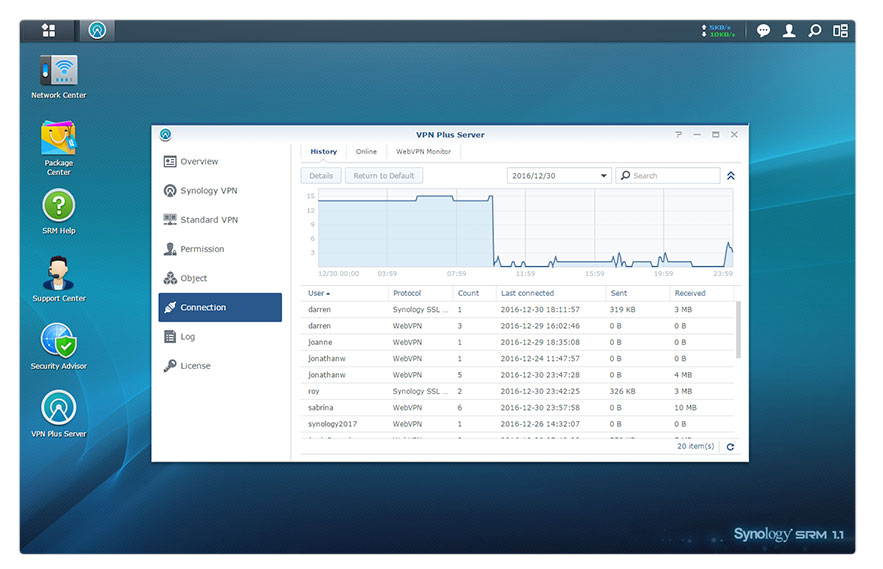Click the Return to Default button
The height and width of the screenshot is (569, 883).
[383, 176]
